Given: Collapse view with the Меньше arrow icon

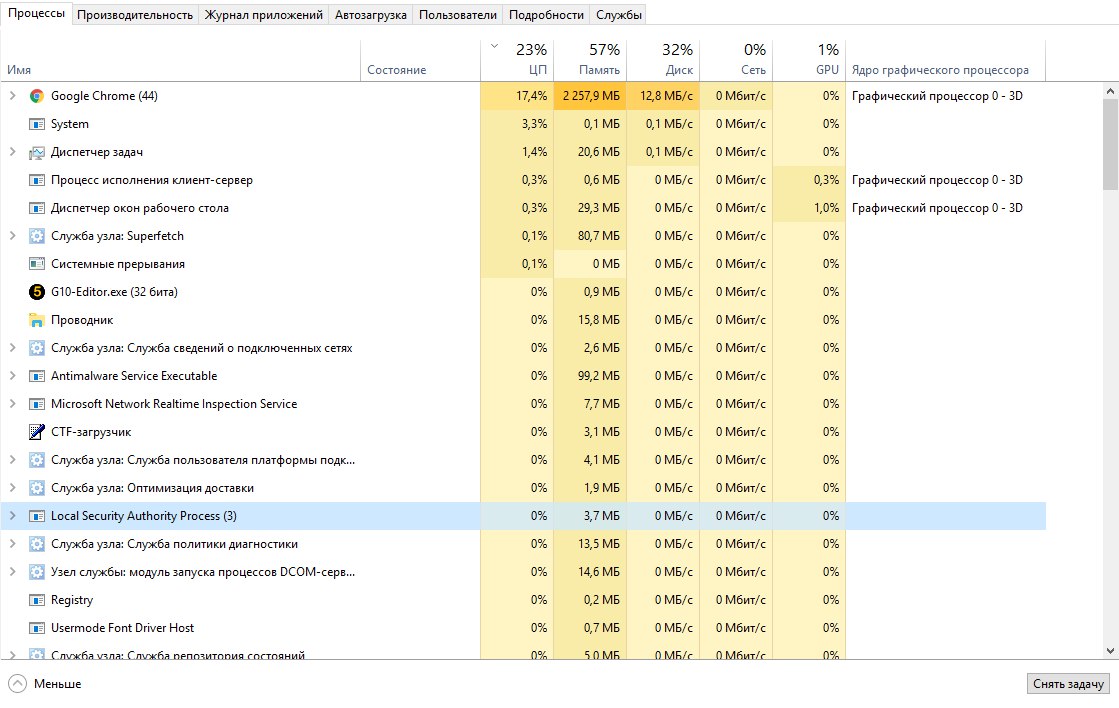Looking at the screenshot, I should pyautogui.click(x=18, y=684).
